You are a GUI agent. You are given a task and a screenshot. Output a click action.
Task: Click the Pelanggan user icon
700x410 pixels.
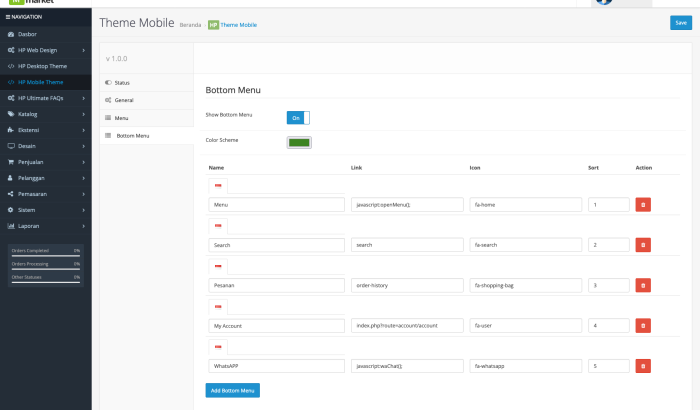click(11, 178)
